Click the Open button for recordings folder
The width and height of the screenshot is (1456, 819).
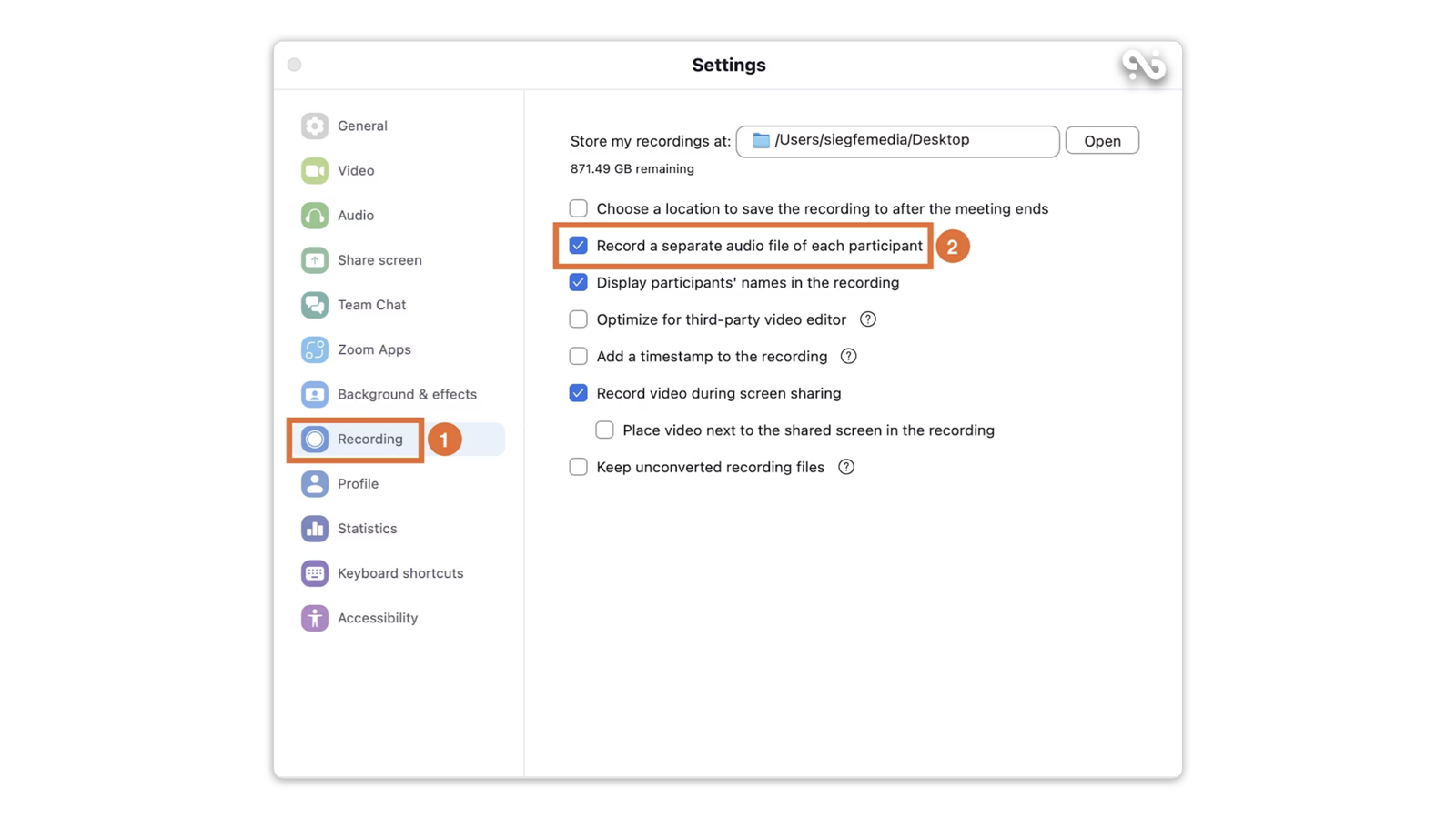click(1102, 140)
